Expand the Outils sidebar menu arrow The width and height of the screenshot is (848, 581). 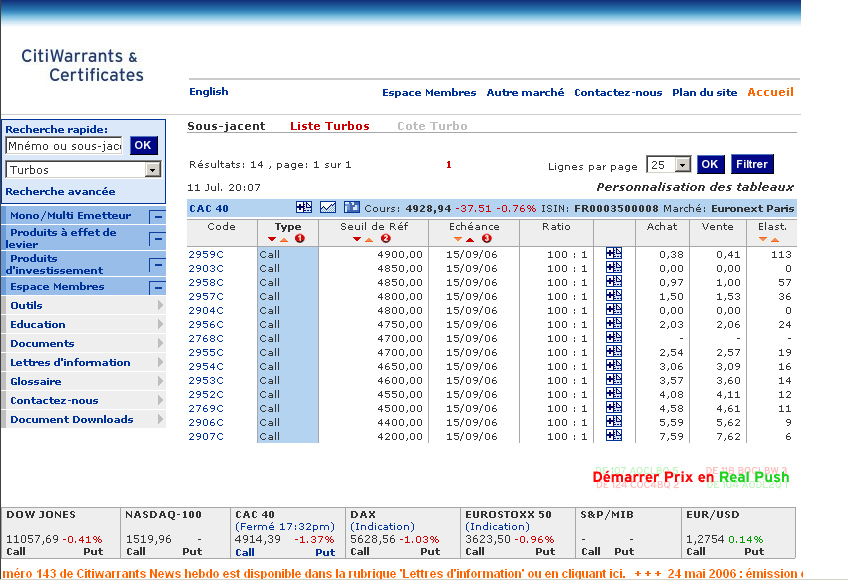point(159,304)
